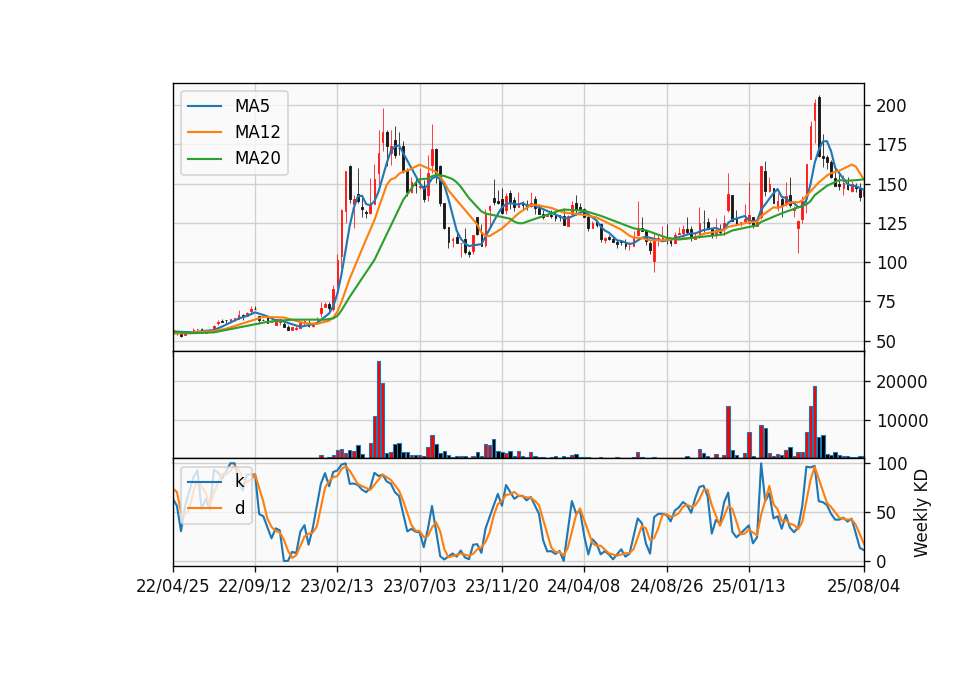Click the green MA20 legend line
This screenshot has height=690, width=960.
tap(204, 158)
